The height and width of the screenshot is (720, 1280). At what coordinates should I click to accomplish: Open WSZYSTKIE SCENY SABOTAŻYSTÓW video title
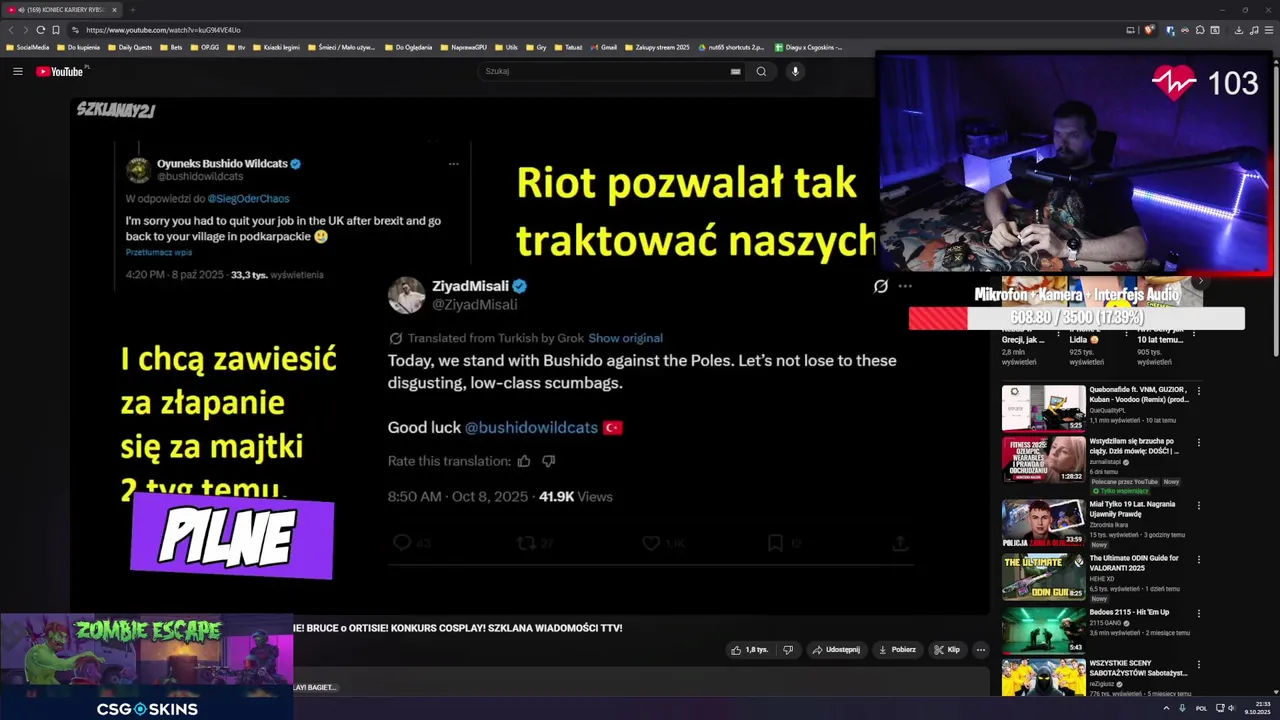pyautogui.click(x=1138, y=668)
